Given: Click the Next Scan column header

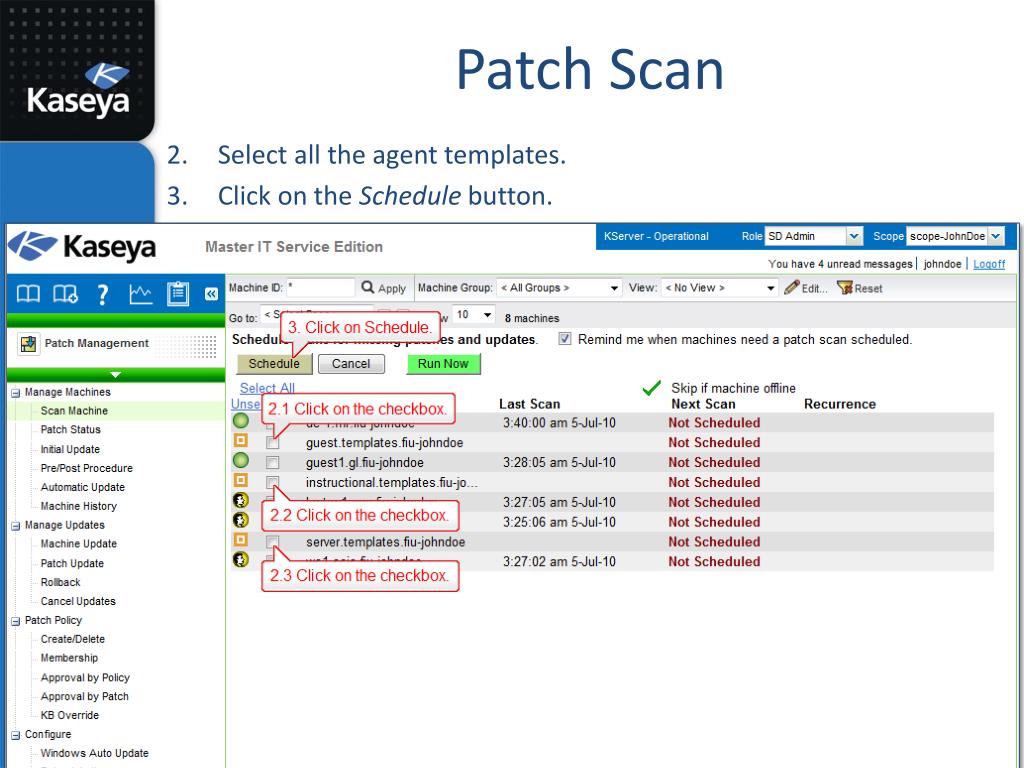Looking at the screenshot, I should [x=703, y=404].
